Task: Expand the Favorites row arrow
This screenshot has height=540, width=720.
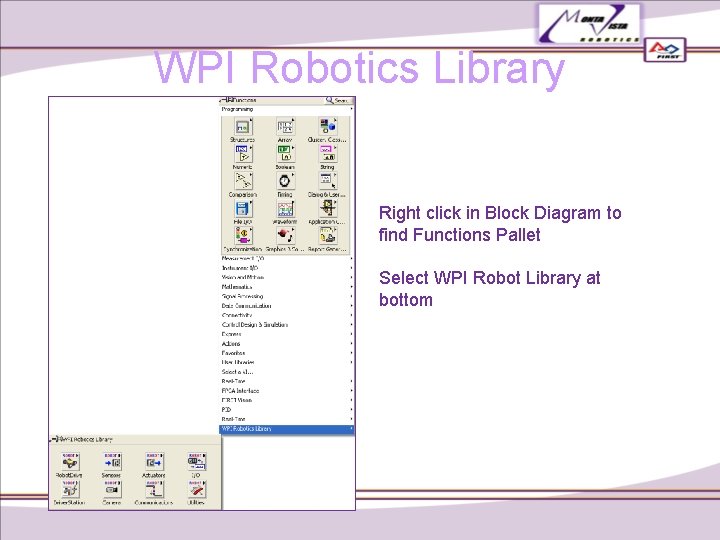Action: (x=351, y=353)
